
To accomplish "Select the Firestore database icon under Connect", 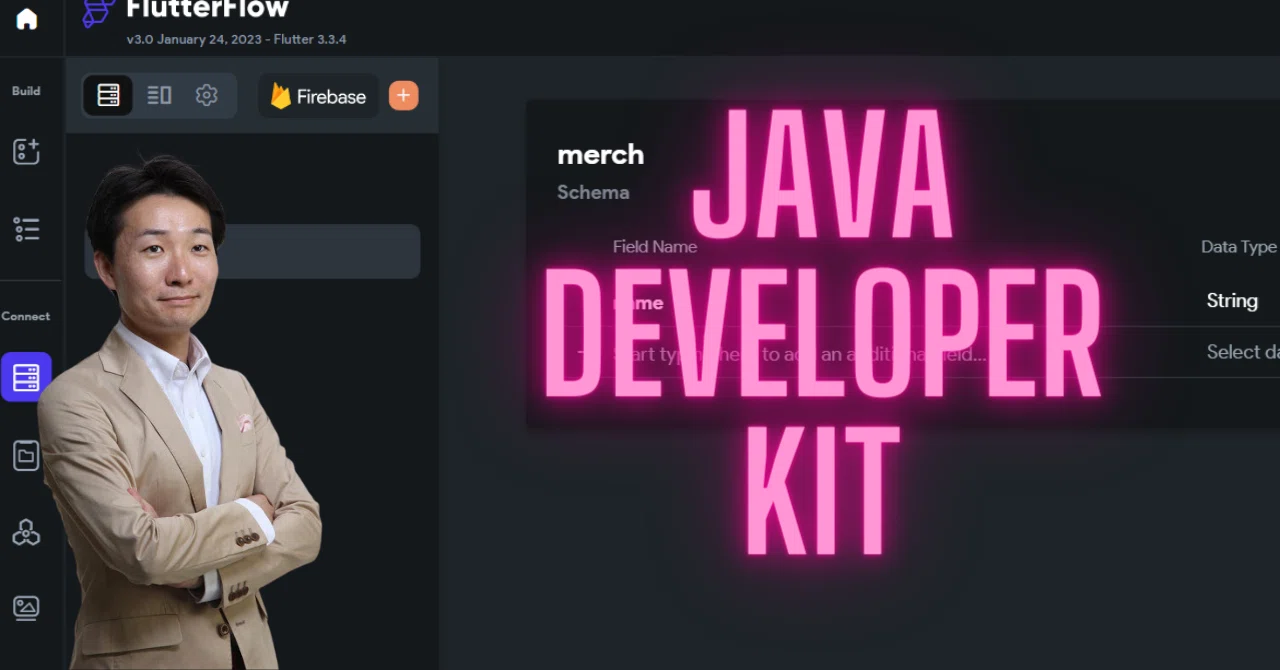I will (26, 377).
